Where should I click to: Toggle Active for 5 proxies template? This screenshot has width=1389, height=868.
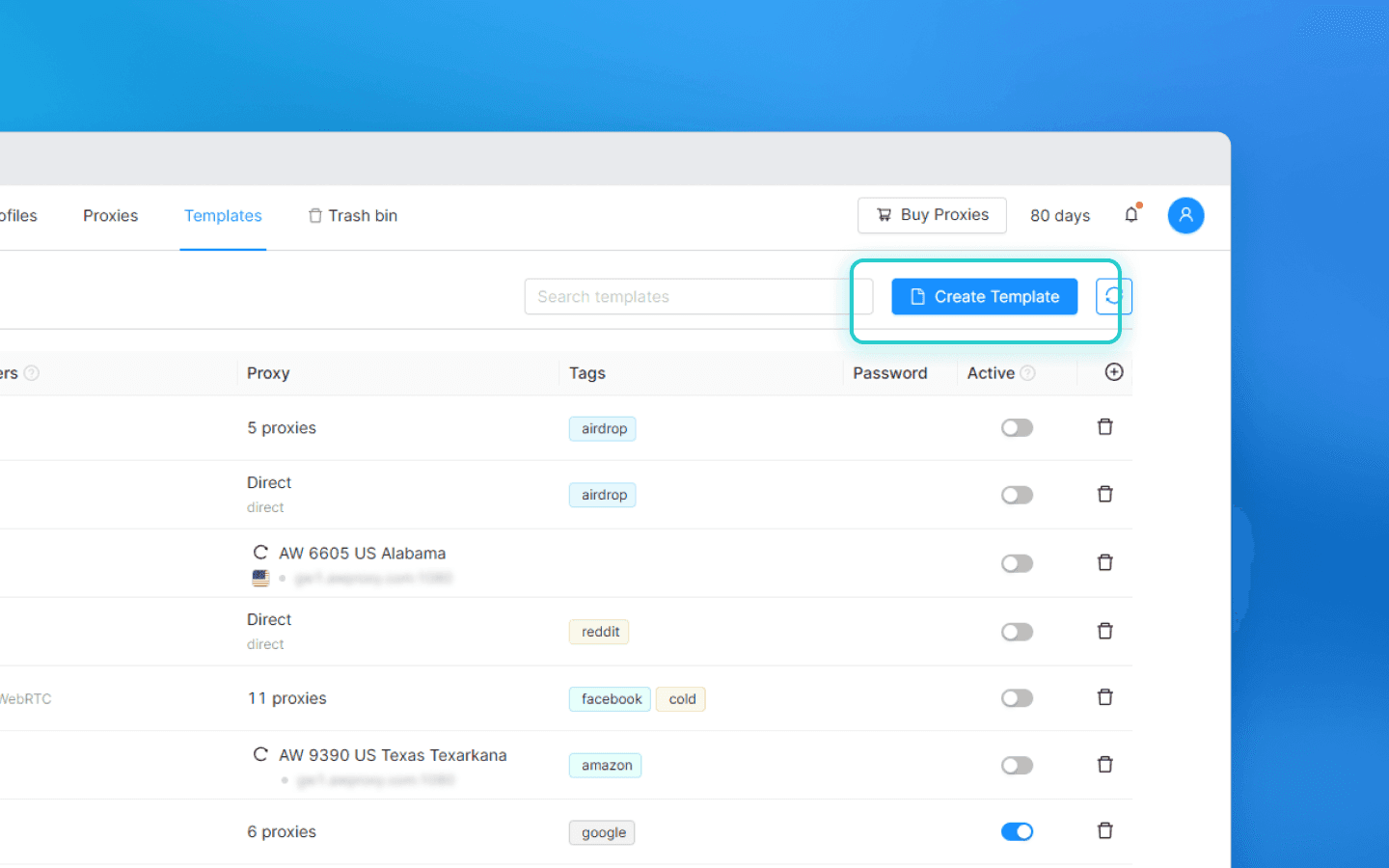coord(1017,427)
